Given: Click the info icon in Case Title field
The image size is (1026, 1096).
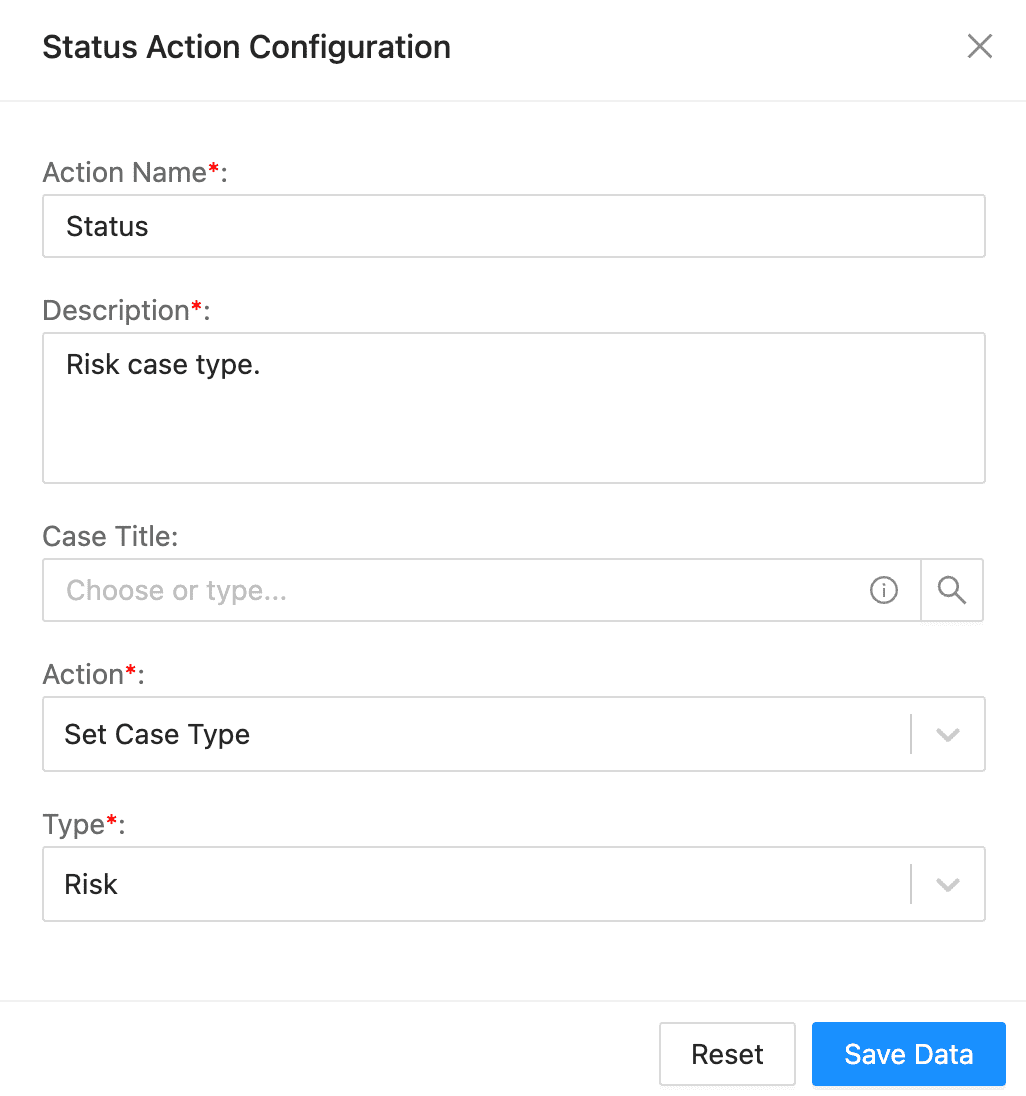Looking at the screenshot, I should point(884,590).
